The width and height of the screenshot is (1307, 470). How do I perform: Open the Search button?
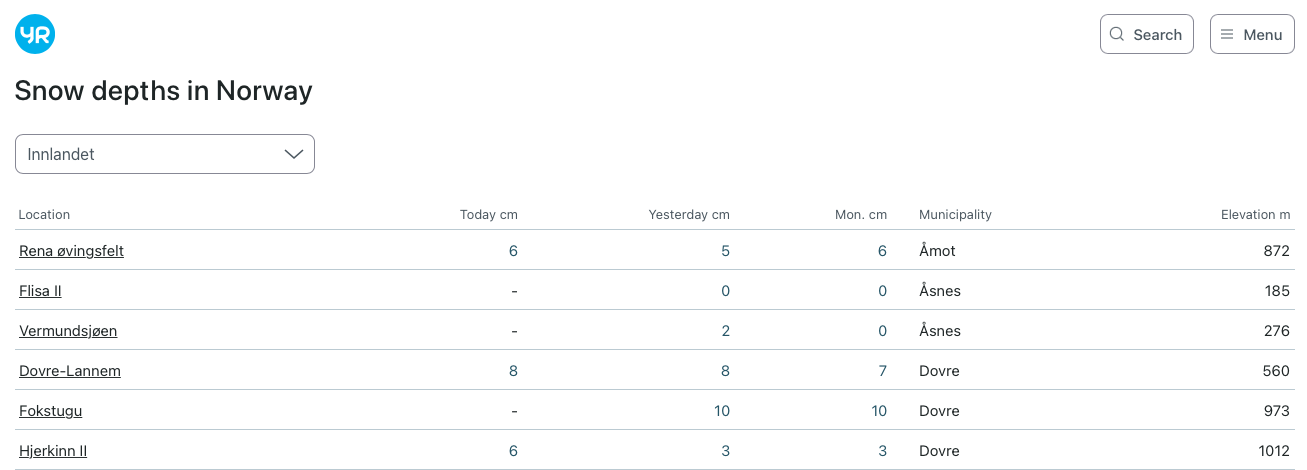[x=1147, y=34]
